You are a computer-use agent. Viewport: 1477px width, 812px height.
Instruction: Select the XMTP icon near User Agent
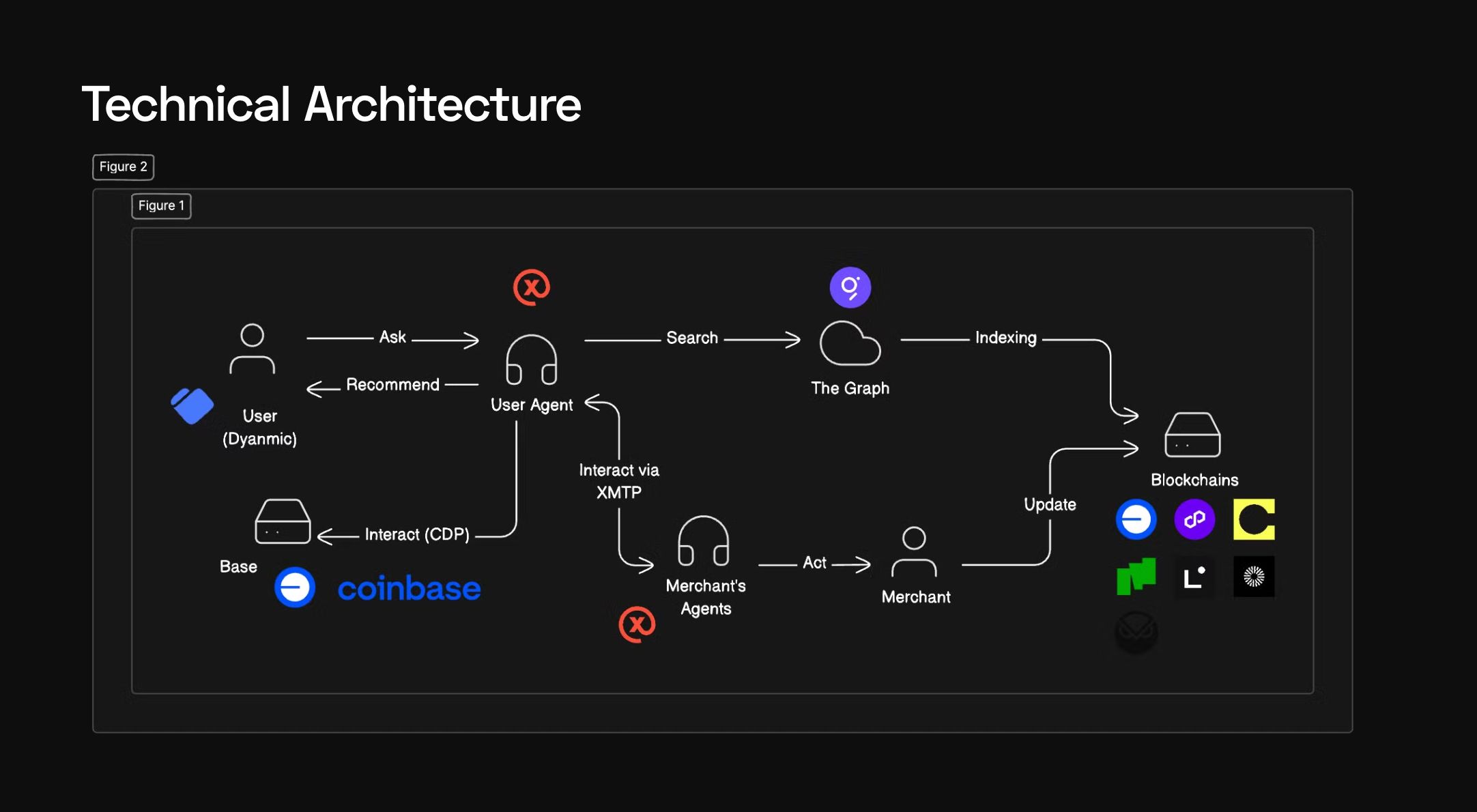[529, 287]
